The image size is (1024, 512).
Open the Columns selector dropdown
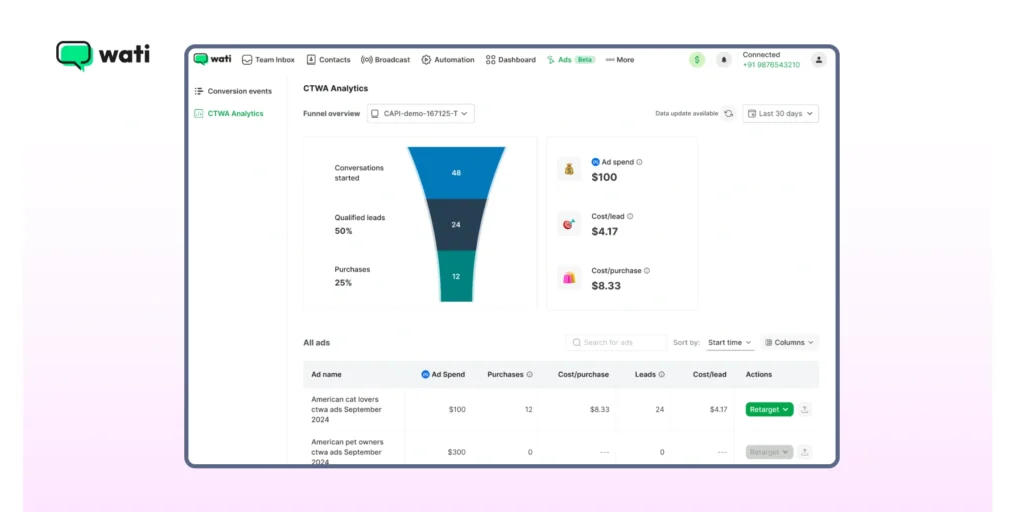pyautogui.click(x=790, y=342)
